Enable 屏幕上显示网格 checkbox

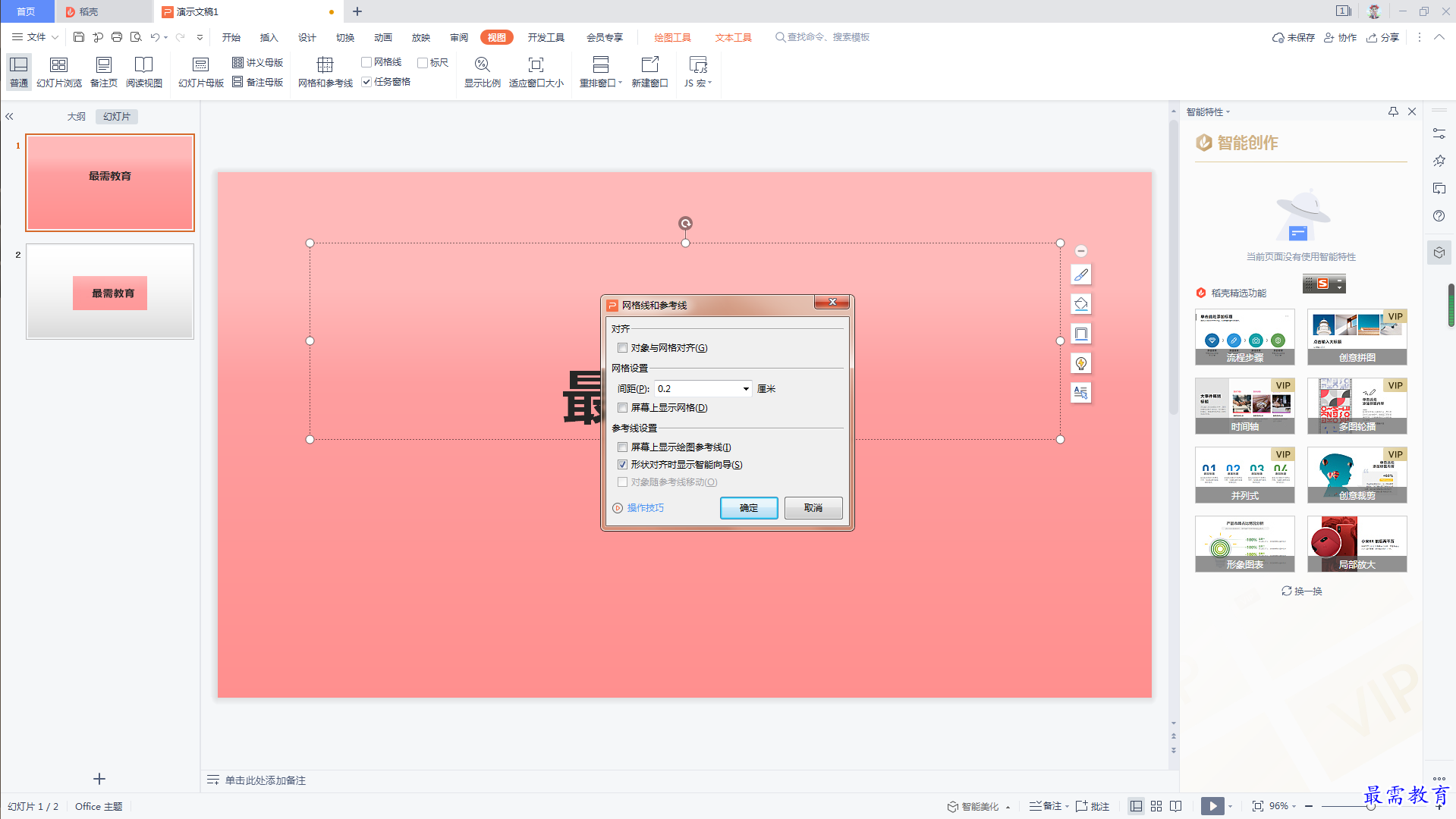click(622, 408)
